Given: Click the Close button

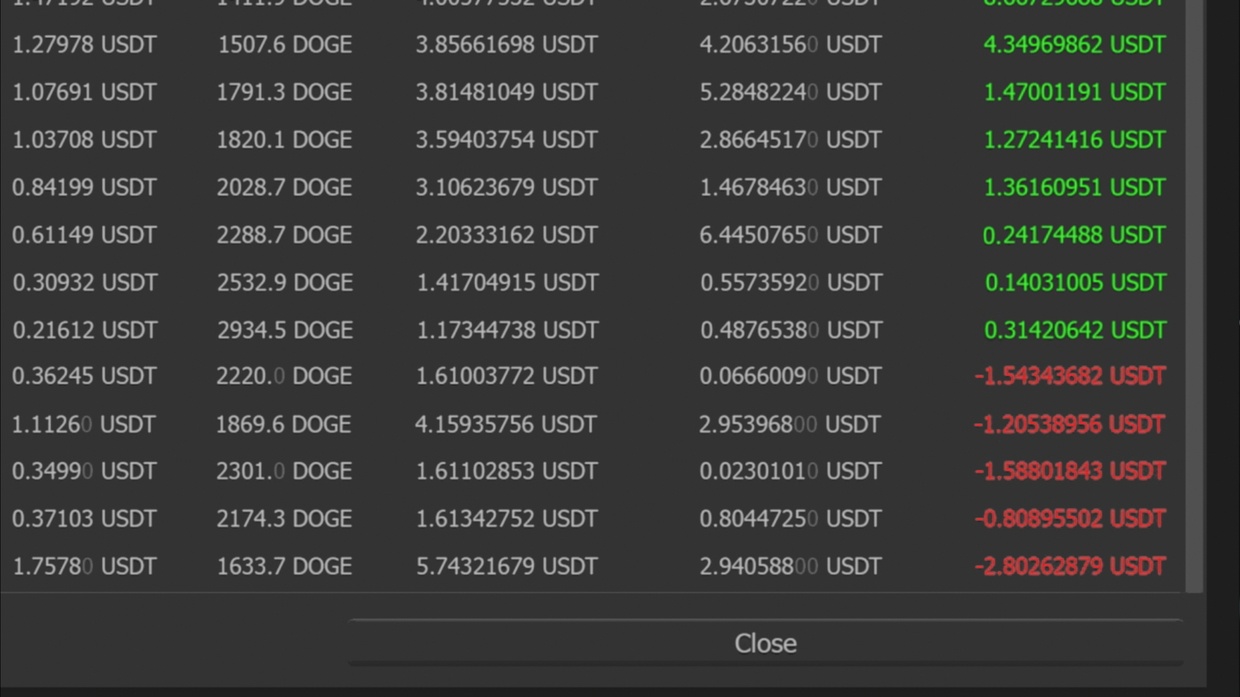Looking at the screenshot, I should coord(765,643).
